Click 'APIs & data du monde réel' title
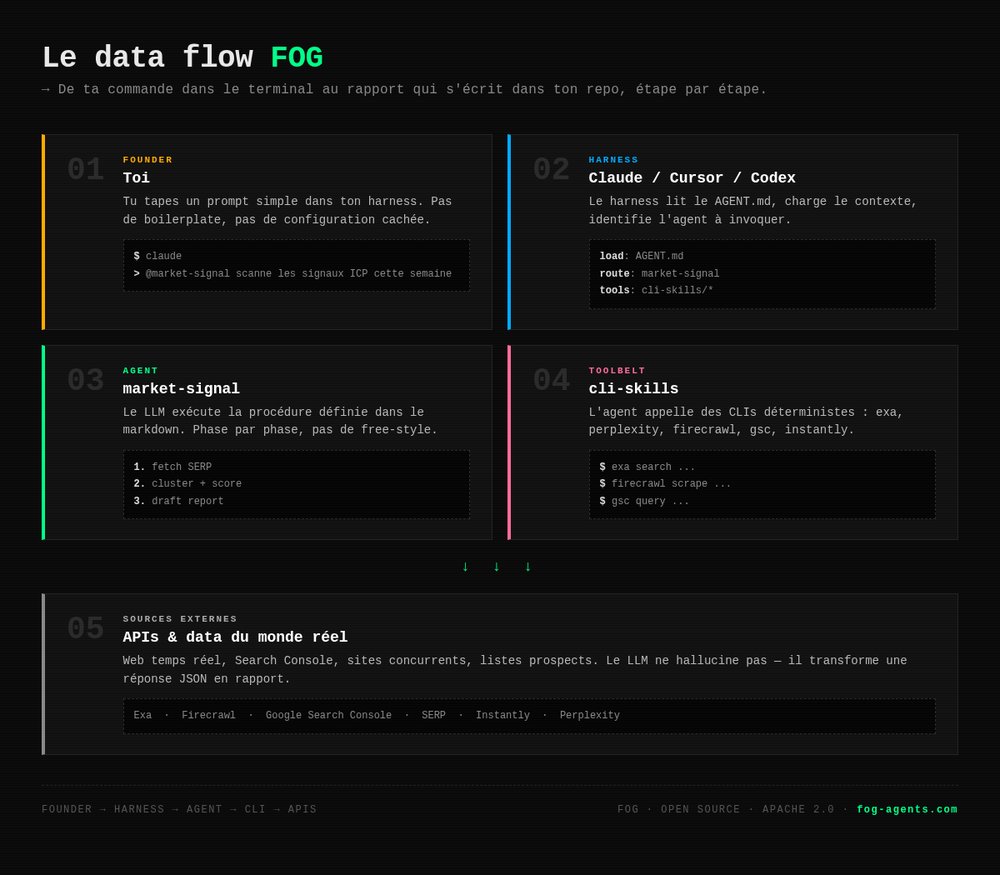The height and width of the screenshot is (875, 1000). pos(235,636)
